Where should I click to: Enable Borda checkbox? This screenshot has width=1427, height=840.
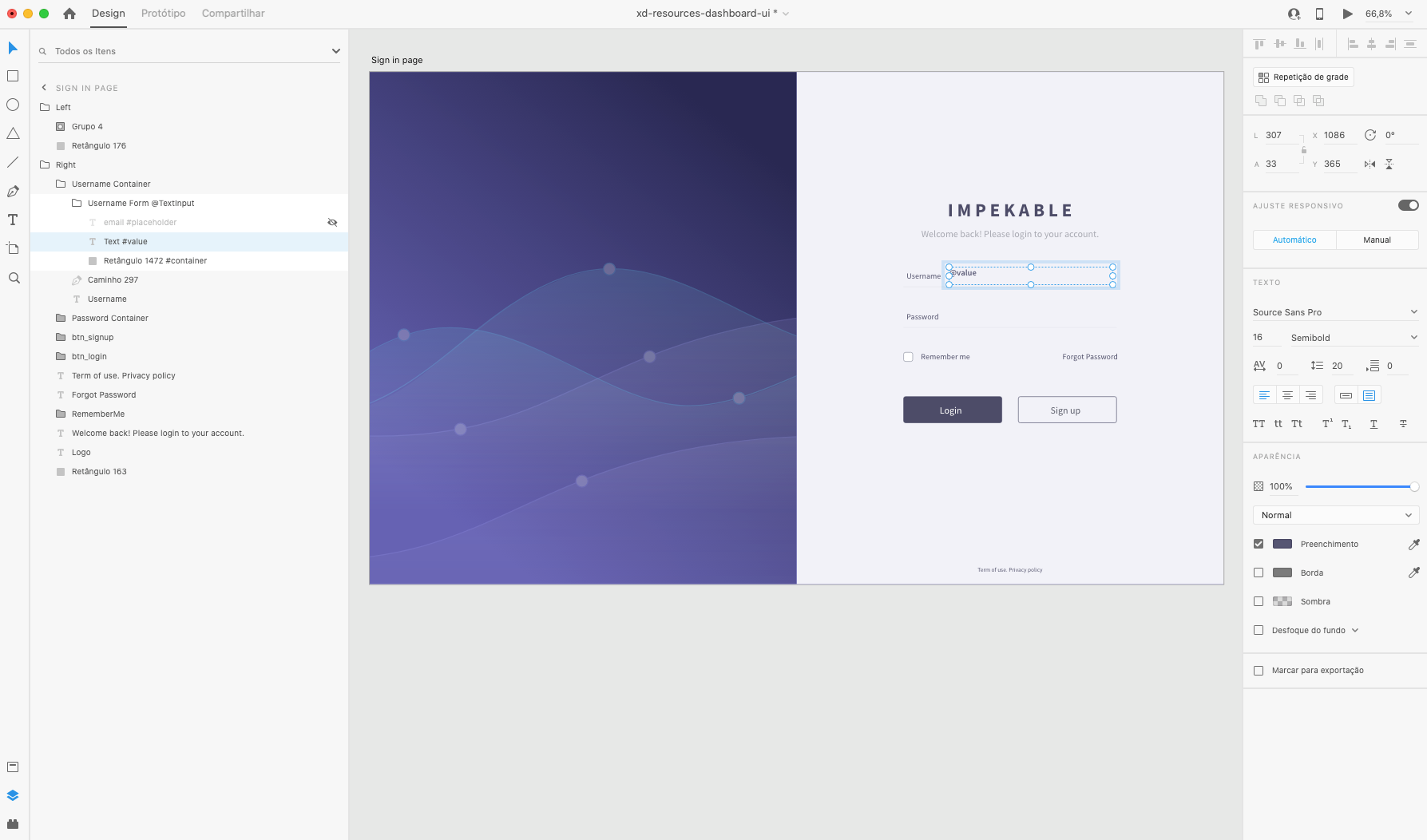click(1259, 573)
